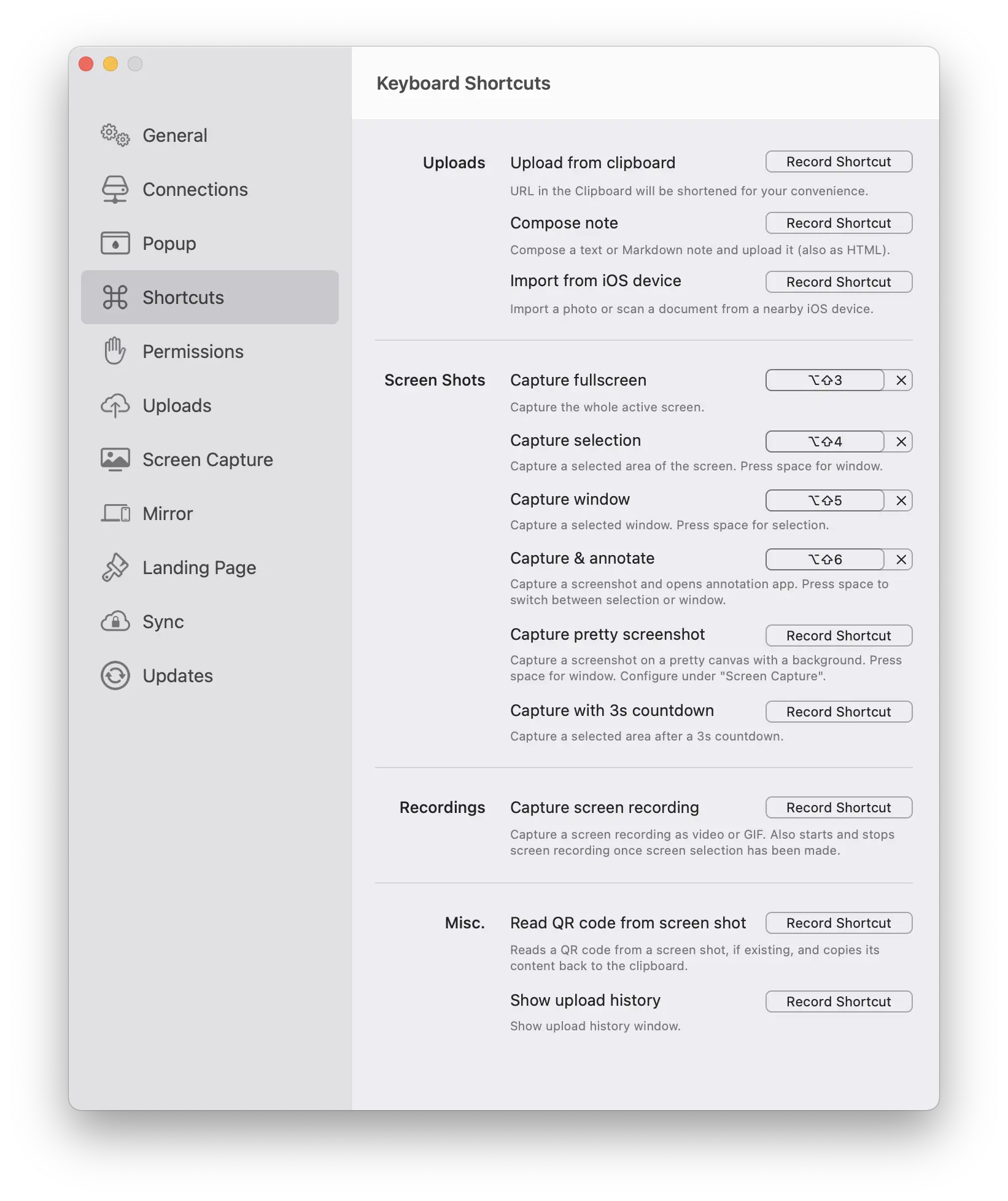This screenshot has width=1008, height=1201.
Task: Click the Permissions hand icon
Action: coord(115,351)
